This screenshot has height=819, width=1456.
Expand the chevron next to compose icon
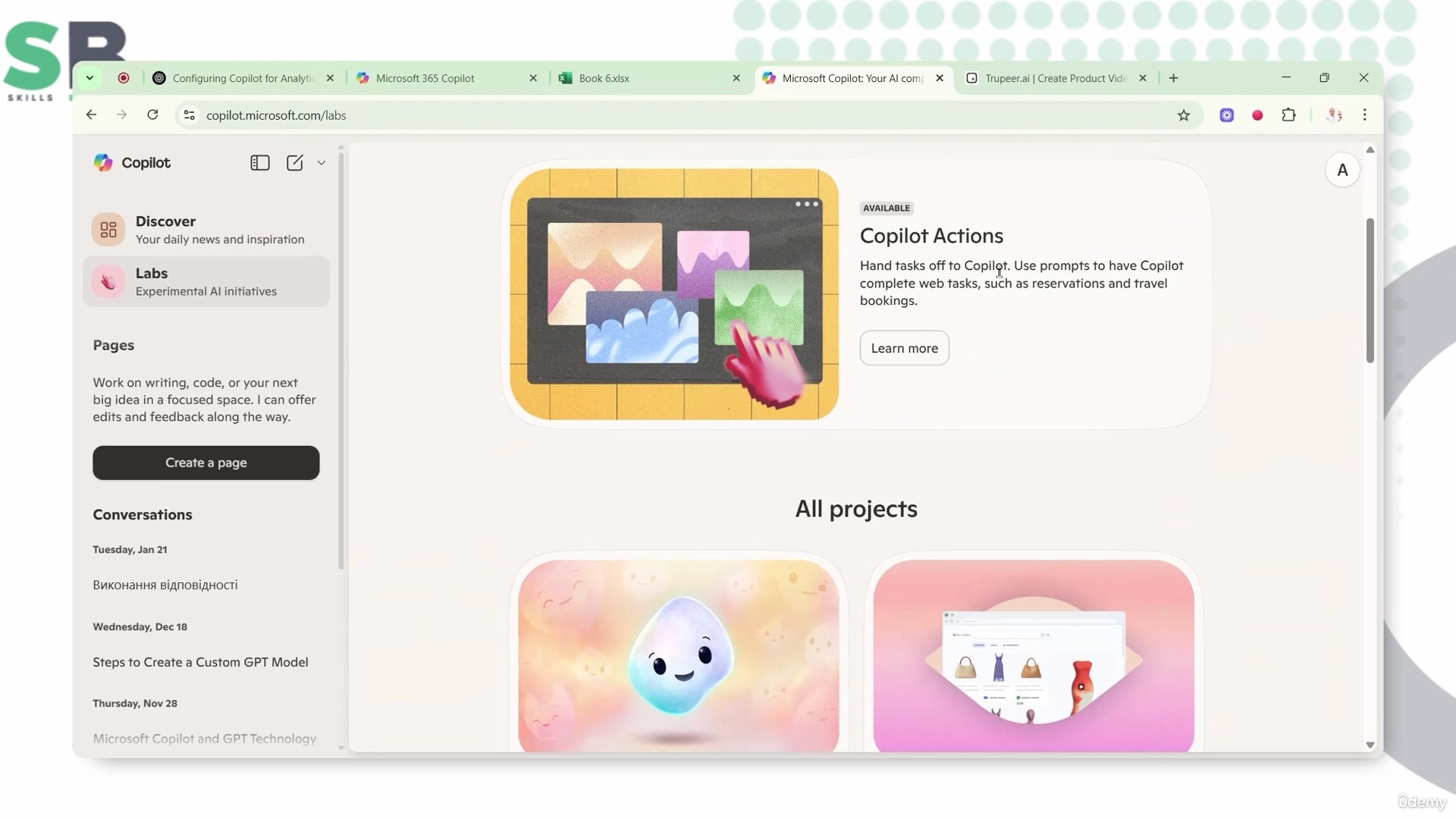(x=322, y=163)
